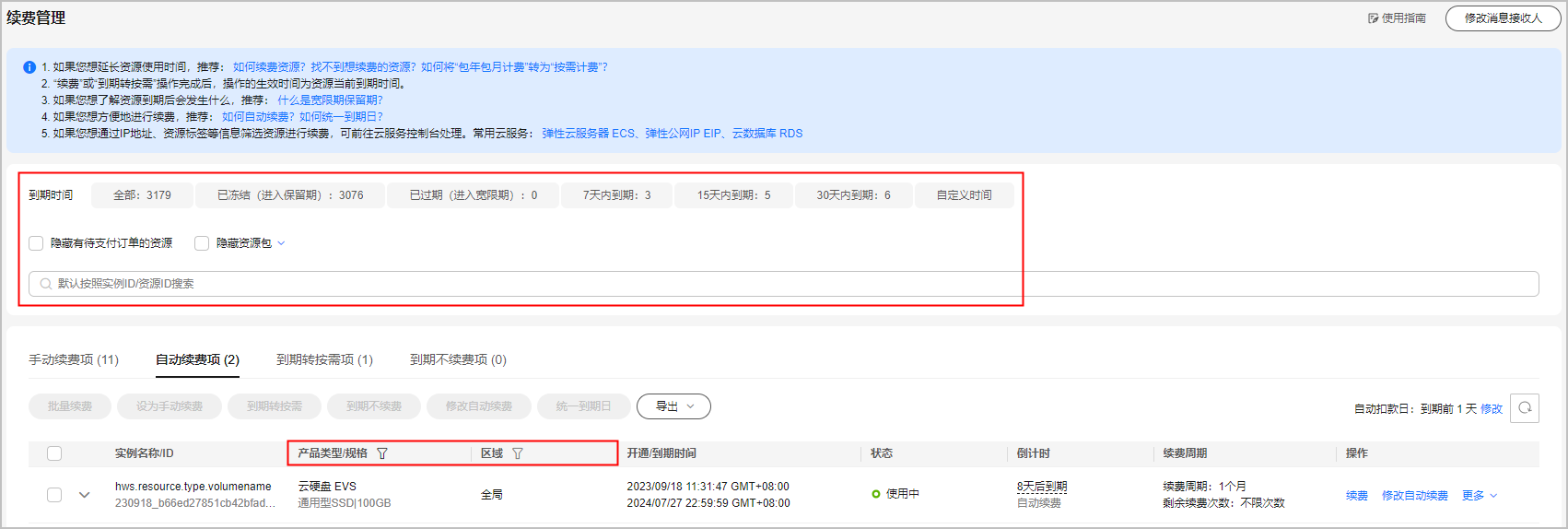Click the green 使用中 status dot
Image resolution: width=1568 pixels, height=529 pixels.
click(x=876, y=494)
